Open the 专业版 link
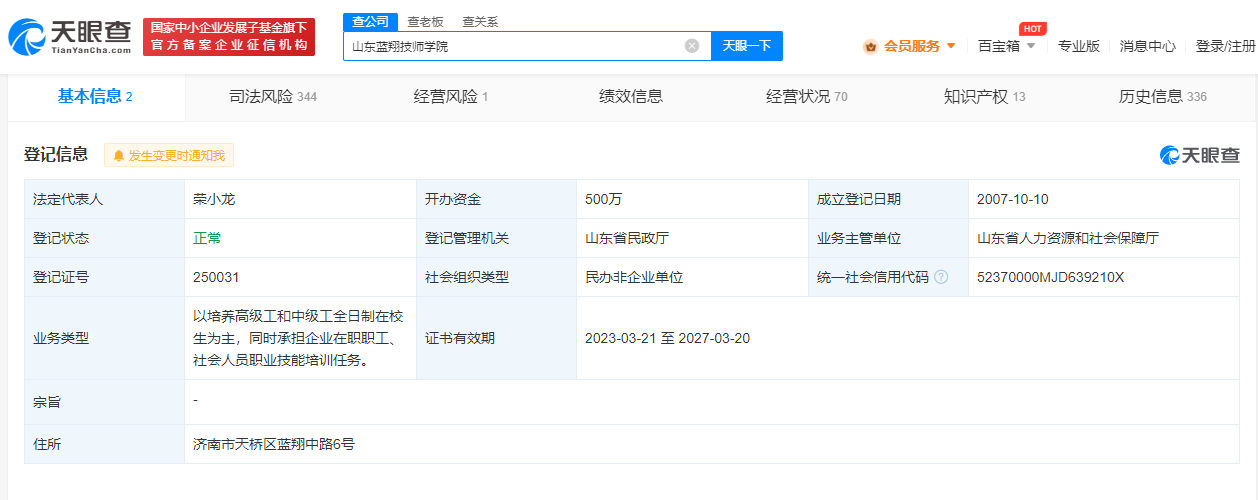The width and height of the screenshot is (1258, 500). click(1079, 46)
